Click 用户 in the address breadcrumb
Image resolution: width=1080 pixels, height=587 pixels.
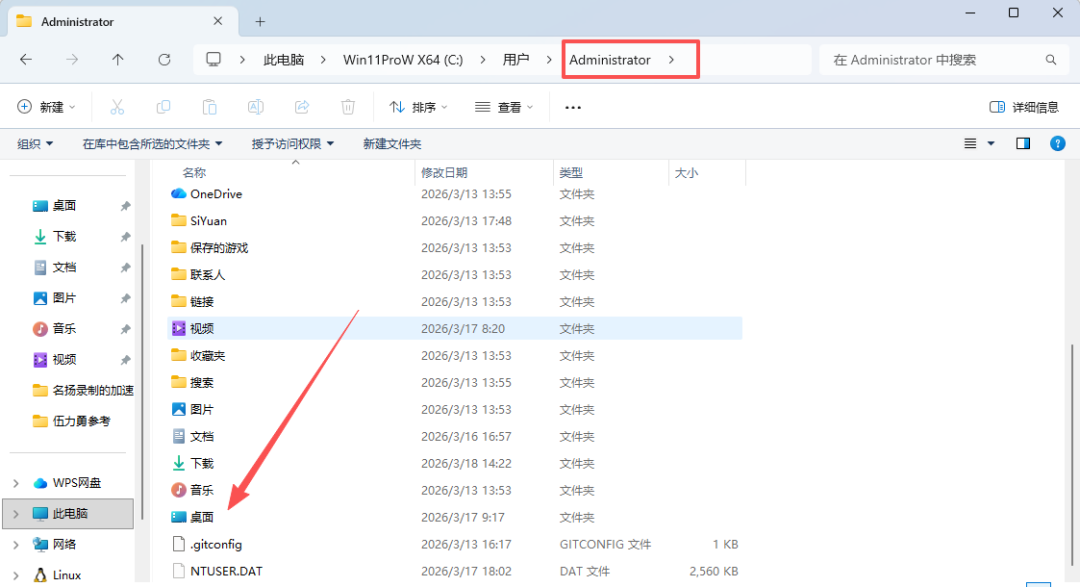point(516,60)
